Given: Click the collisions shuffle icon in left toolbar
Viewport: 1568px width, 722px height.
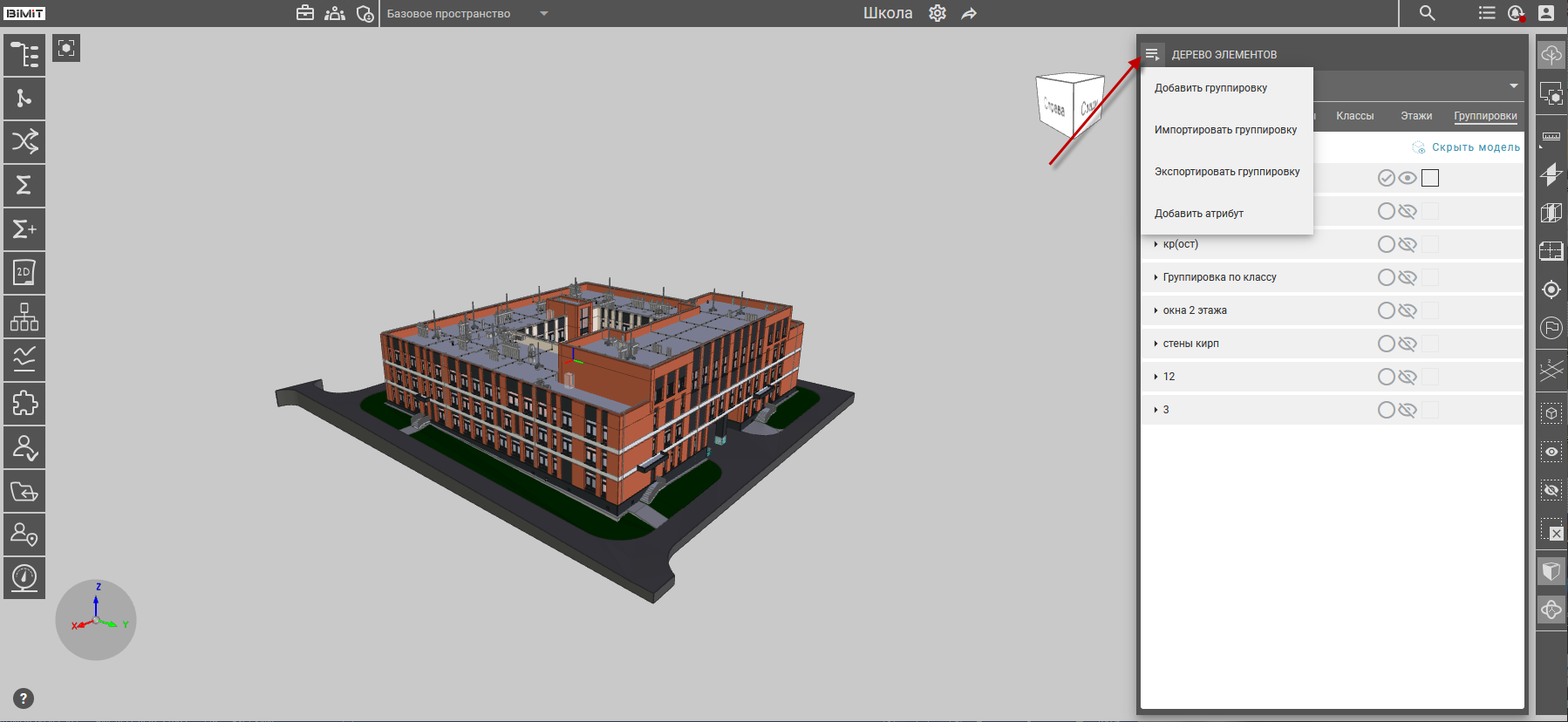Looking at the screenshot, I should (24, 141).
